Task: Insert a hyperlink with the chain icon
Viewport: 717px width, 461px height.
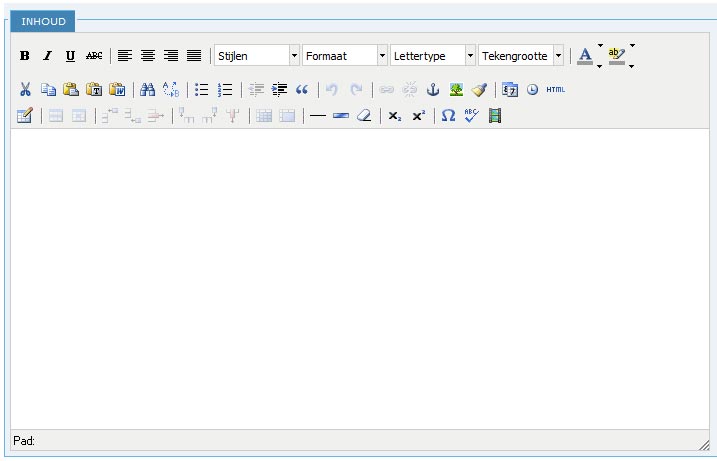Action: (386, 89)
